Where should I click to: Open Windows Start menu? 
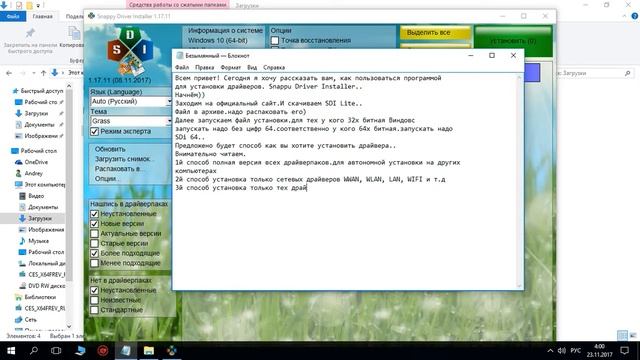[x=11, y=351]
